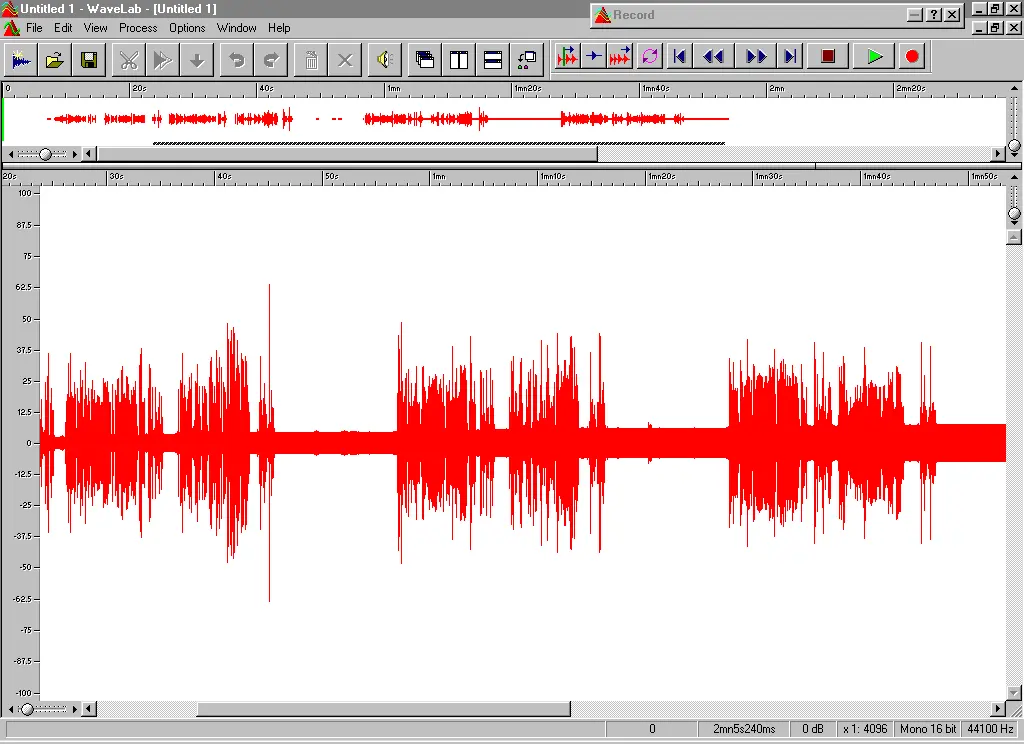This screenshot has height=744, width=1024.
Task: Open the Window menu
Action: pyautogui.click(x=236, y=28)
